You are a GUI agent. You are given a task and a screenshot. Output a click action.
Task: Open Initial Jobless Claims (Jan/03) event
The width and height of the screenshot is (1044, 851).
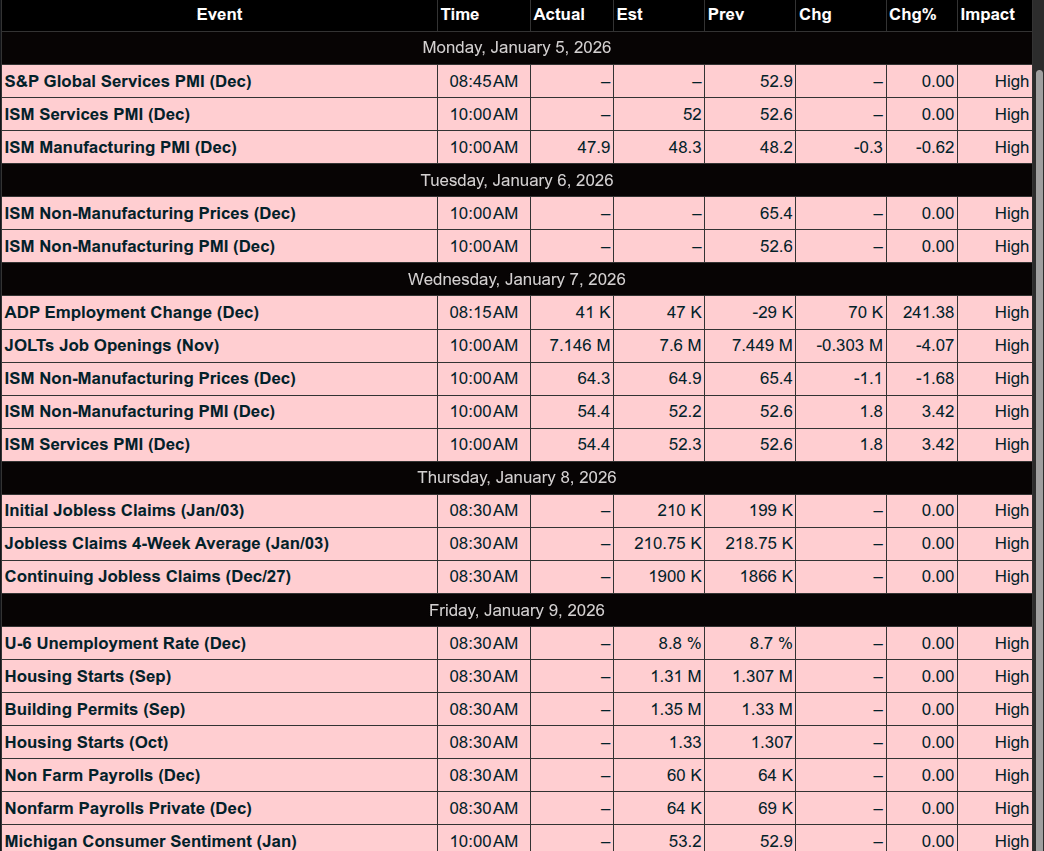[x=124, y=510]
